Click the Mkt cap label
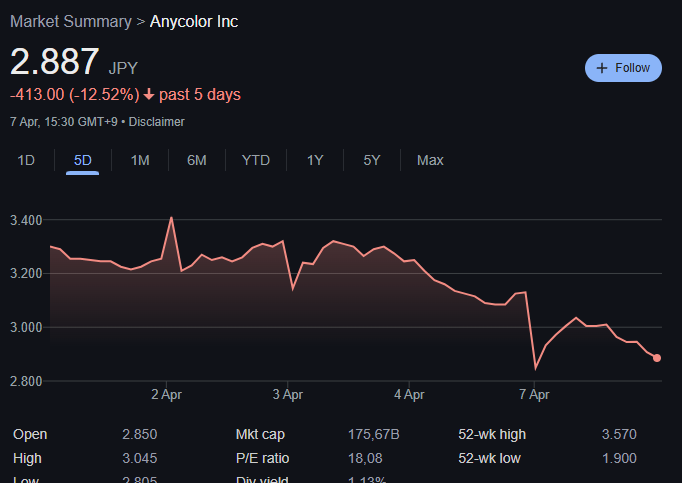The height and width of the screenshot is (483, 682). point(260,434)
